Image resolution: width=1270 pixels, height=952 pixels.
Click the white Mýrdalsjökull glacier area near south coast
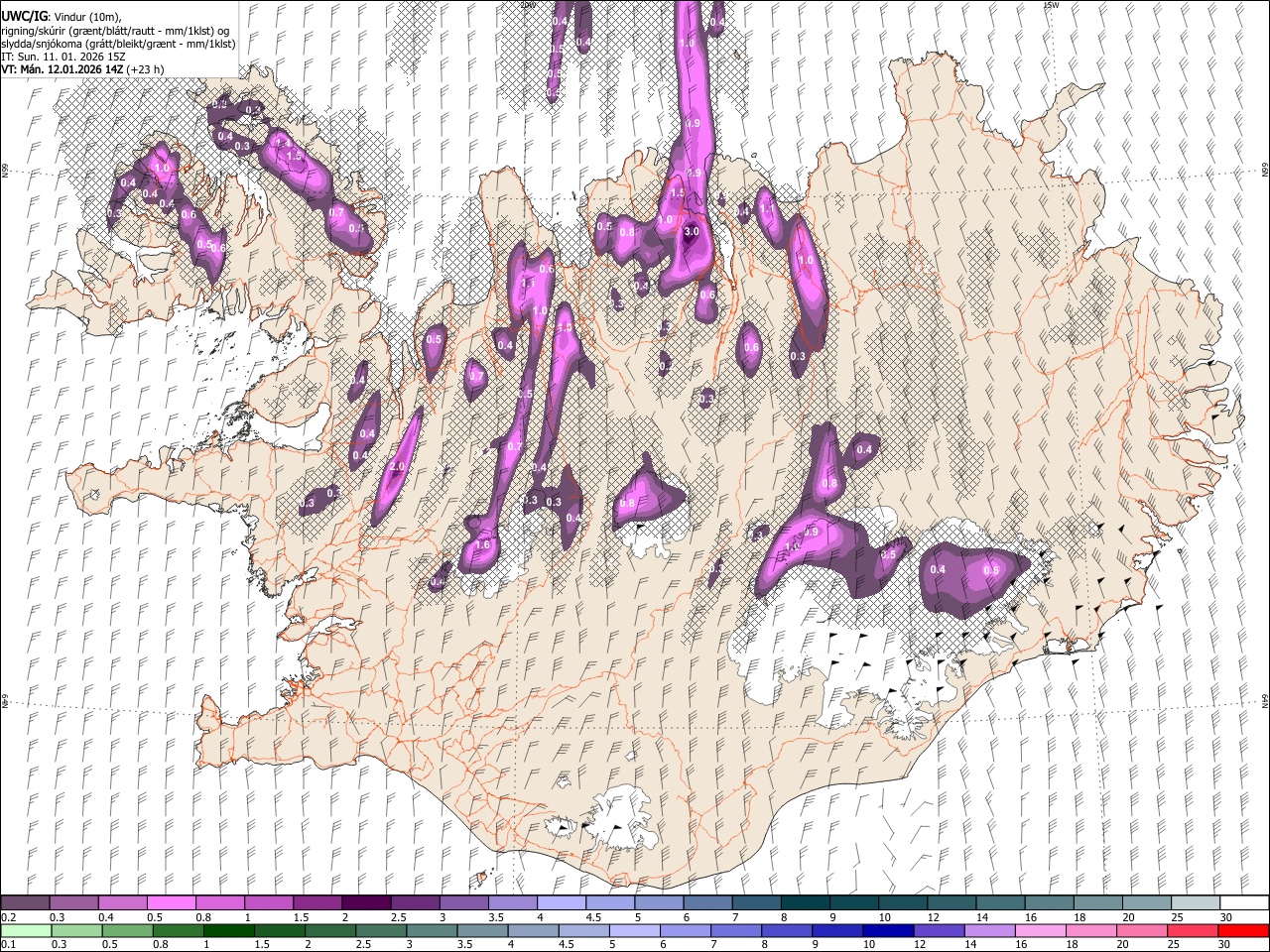[622, 818]
